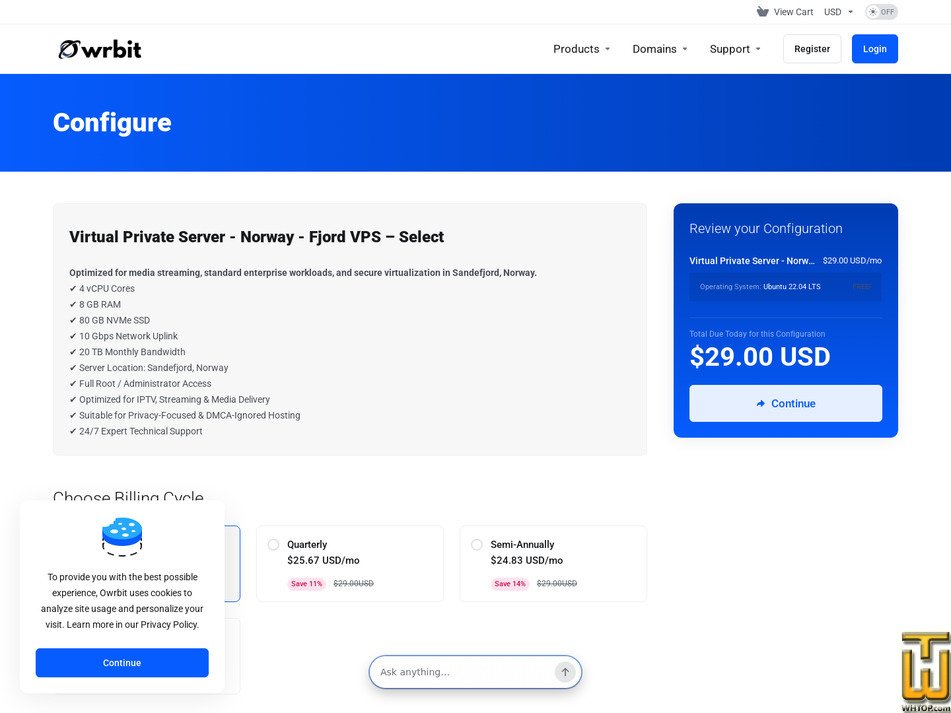Screen dimensions: 951x713
Task: Click the Operating System Ubuntu 22.04 LTS row
Action: pyautogui.click(x=785, y=287)
